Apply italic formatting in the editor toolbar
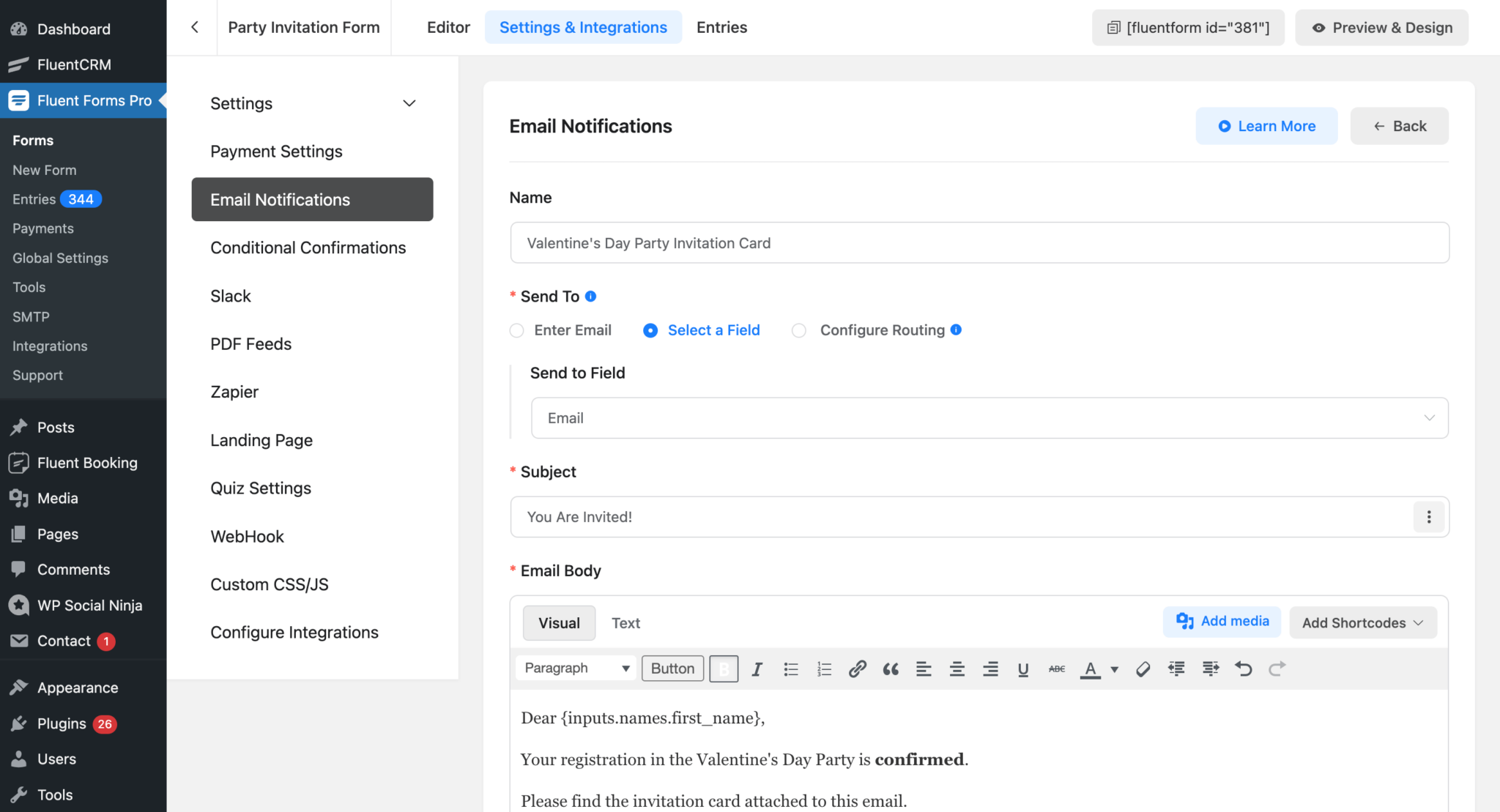This screenshot has height=812, width=1500. point(757,668)
